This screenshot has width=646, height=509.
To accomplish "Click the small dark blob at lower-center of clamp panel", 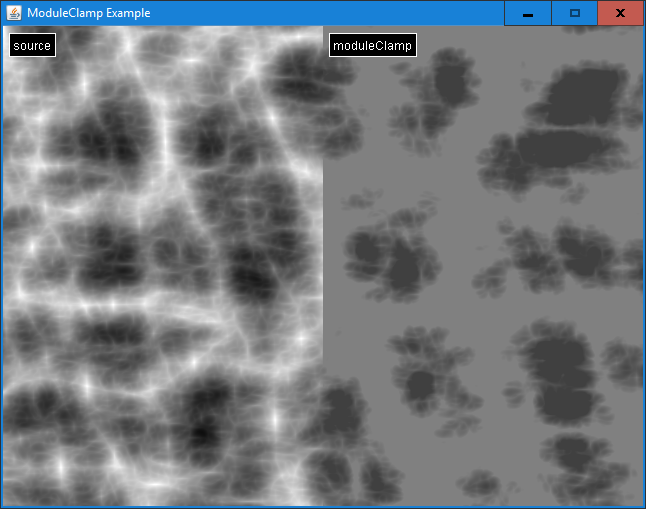I will [x=421, y=384].
